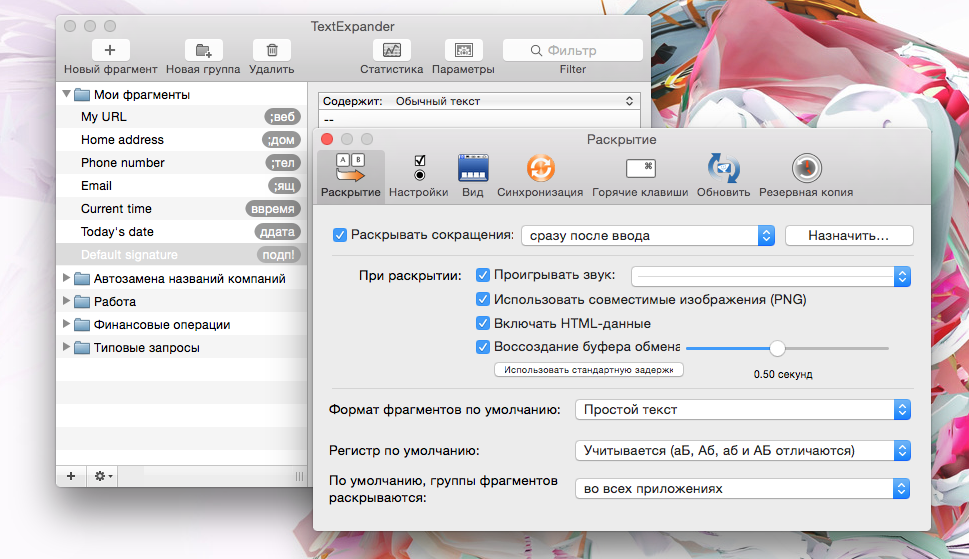Click the Удалить trash icon
The image size is (969, 559).
click(271, 50)
